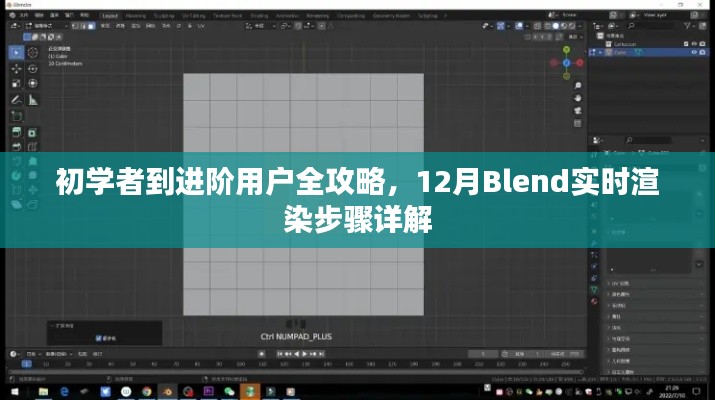Screen dimensions: 715x400
Task: Select the Extrude Region tool
Action: (x=16, y=133)
